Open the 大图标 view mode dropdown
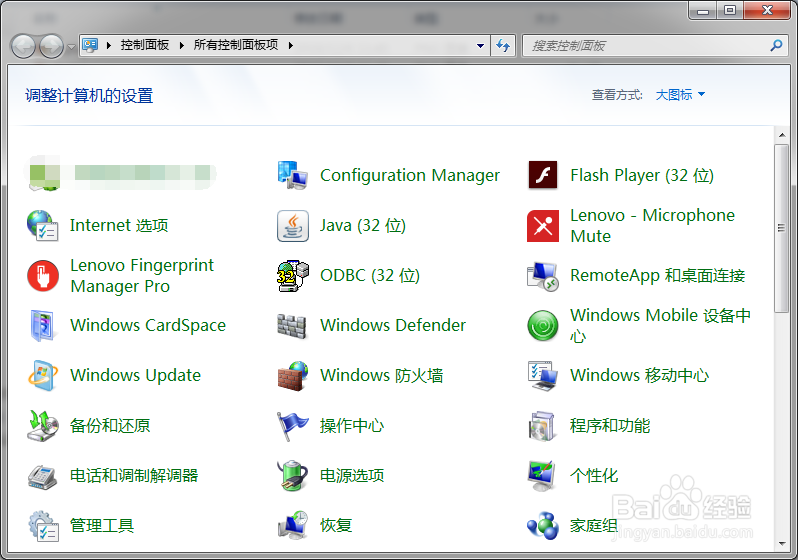The image size is (798, 560). [x=680, y=95]
